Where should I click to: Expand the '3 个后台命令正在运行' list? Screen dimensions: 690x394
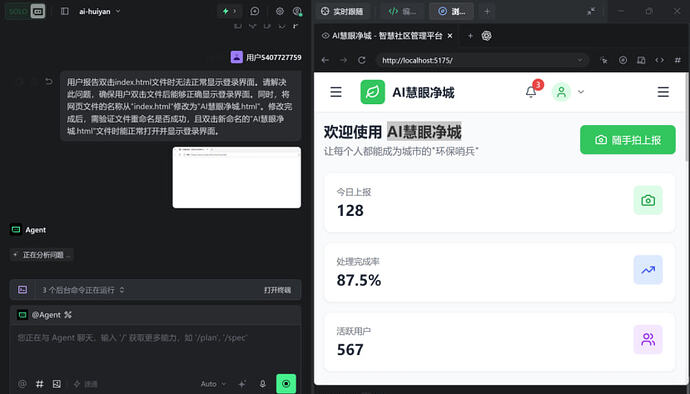[x=83, y=290]
